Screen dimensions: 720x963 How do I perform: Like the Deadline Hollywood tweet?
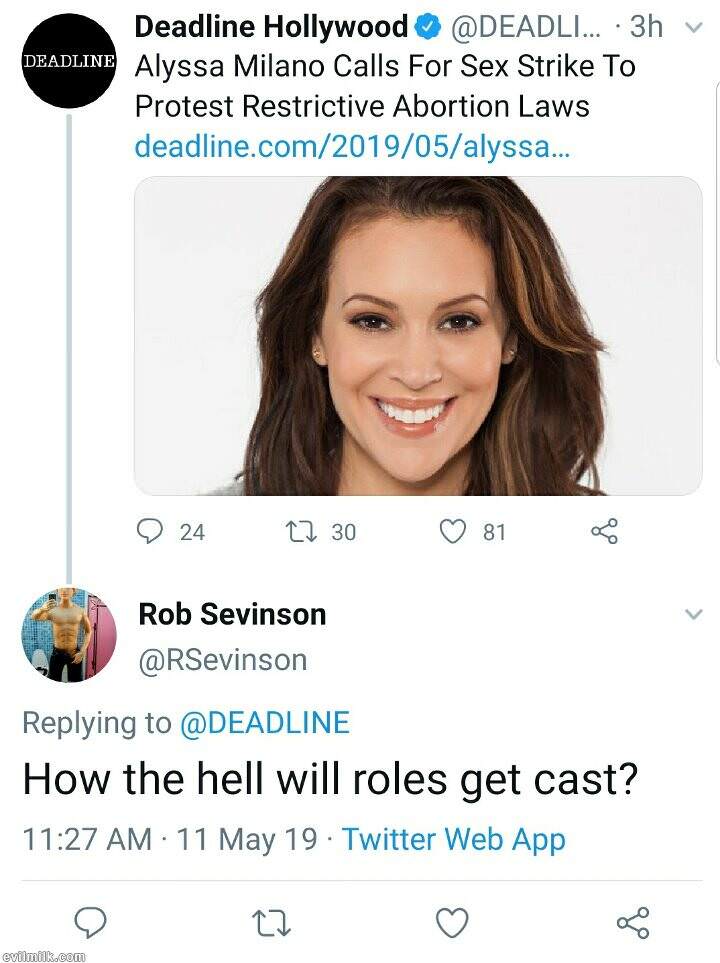click(454, 531)
